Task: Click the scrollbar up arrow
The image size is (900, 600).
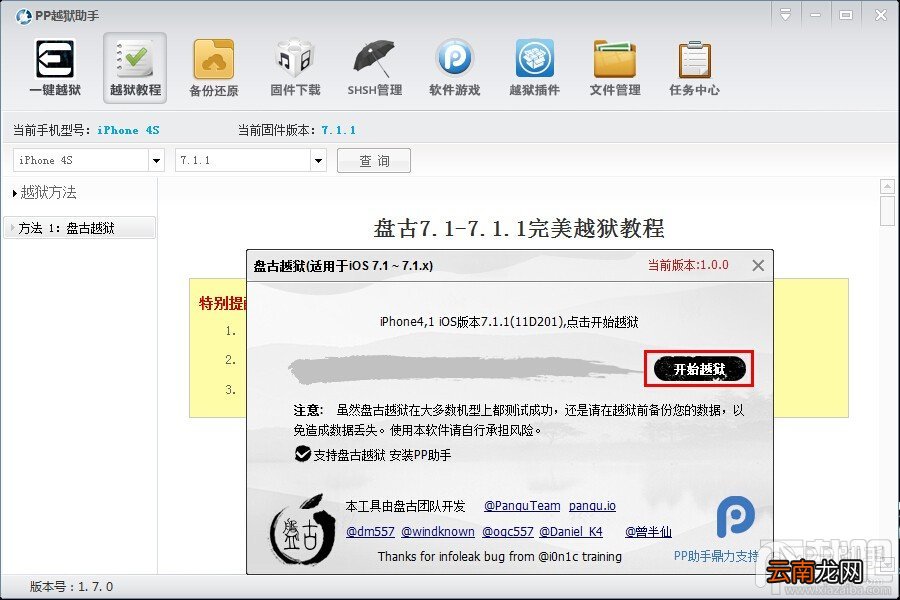Action: pyautogui.click(x=887, y=186)
